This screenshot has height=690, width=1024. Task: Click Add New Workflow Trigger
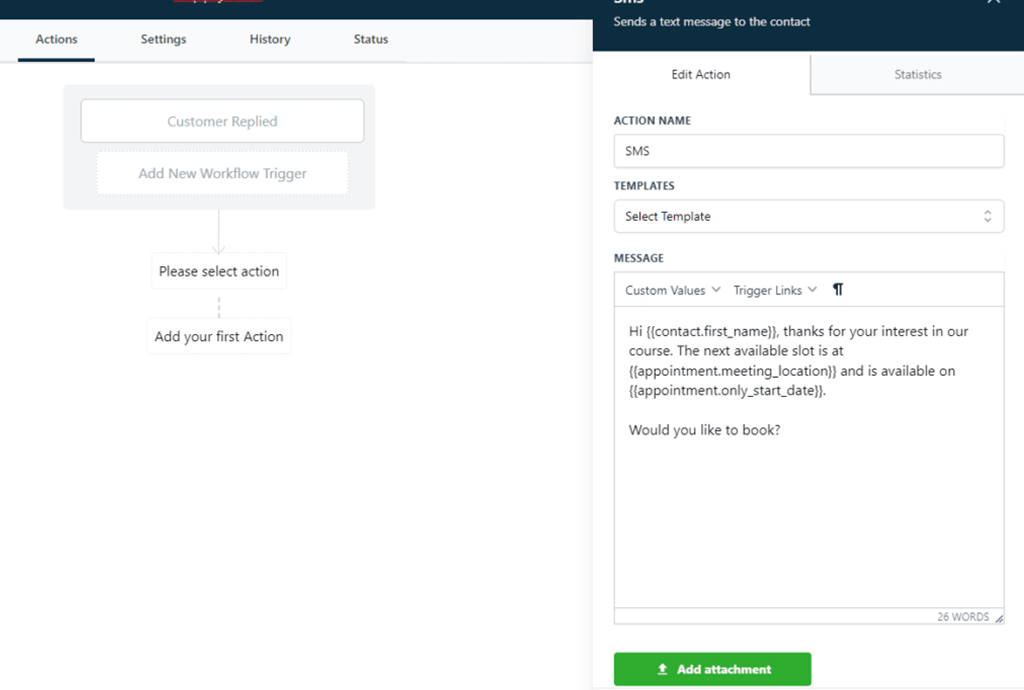222,173
